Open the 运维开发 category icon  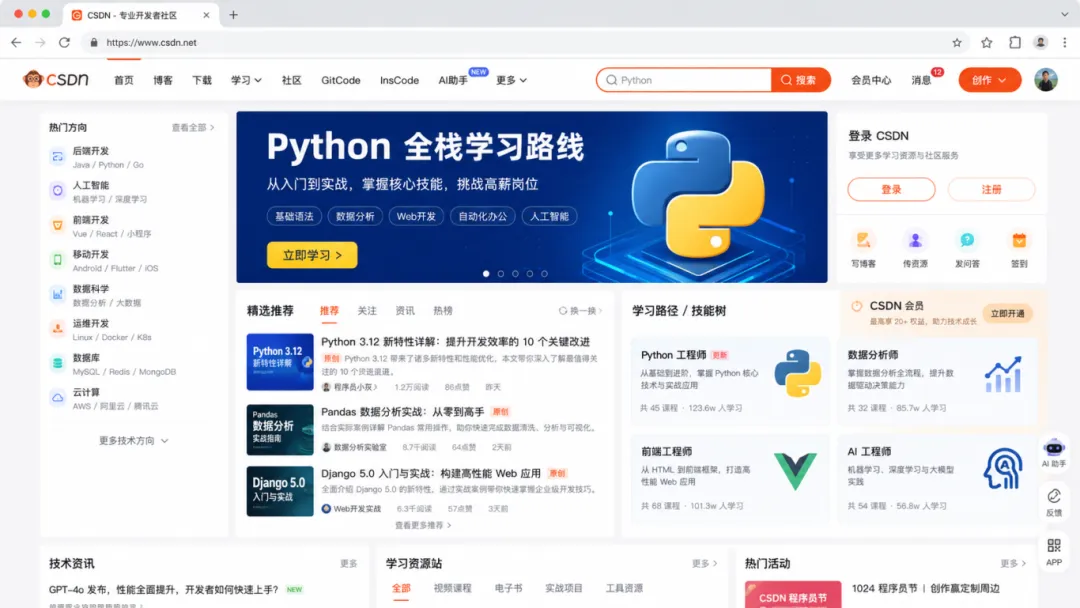pos(58,328)
